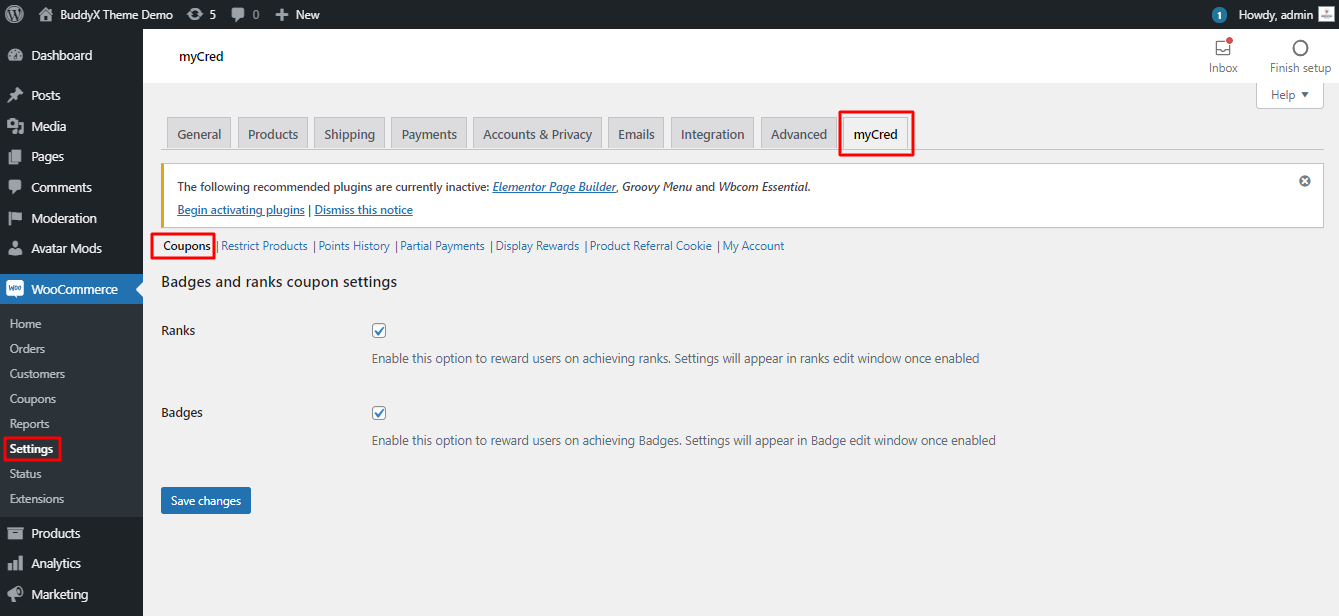Viewport: 1339px width, 616px height.
Task: Open the Advanced tab
Action: pos(798,134)
